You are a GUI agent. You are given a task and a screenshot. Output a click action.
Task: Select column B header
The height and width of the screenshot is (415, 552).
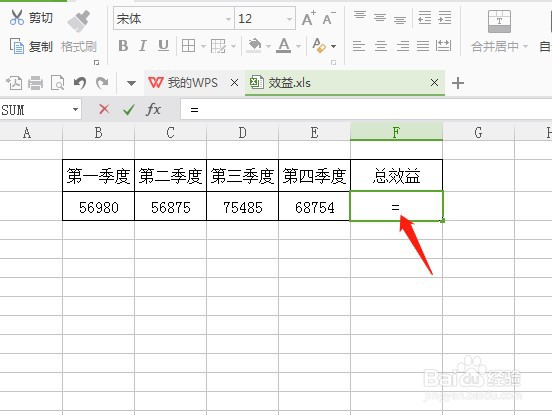98,132
